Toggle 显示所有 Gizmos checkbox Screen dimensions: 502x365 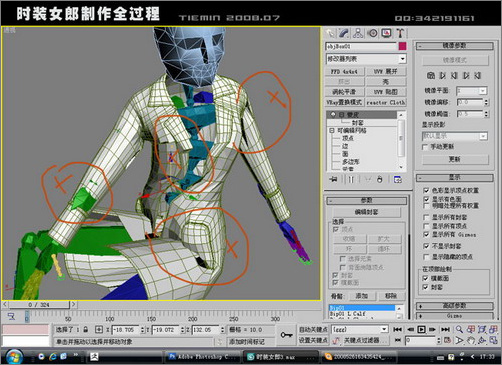pos(426,234)
